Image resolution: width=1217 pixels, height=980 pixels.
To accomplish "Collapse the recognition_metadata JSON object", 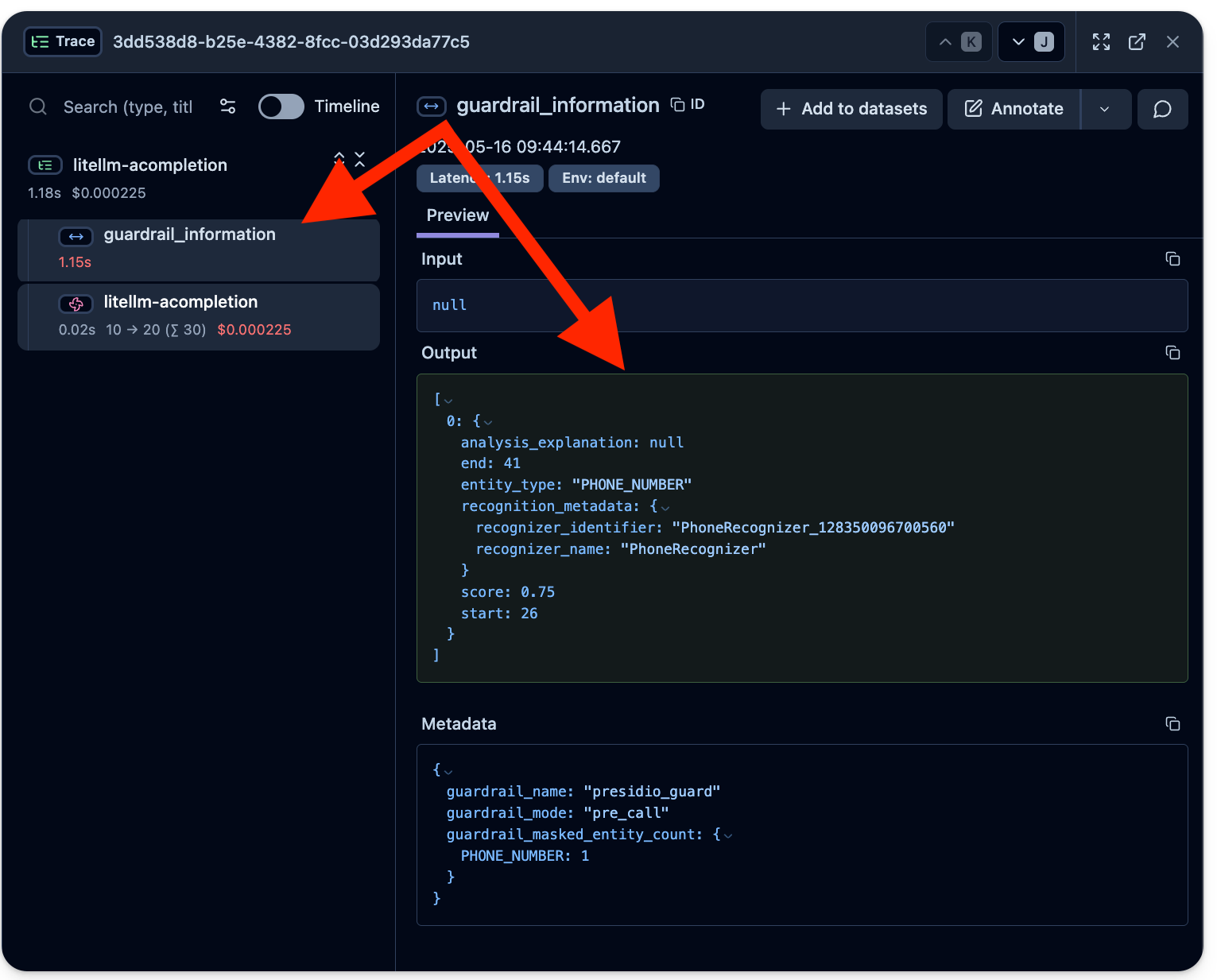I will 665,507.
